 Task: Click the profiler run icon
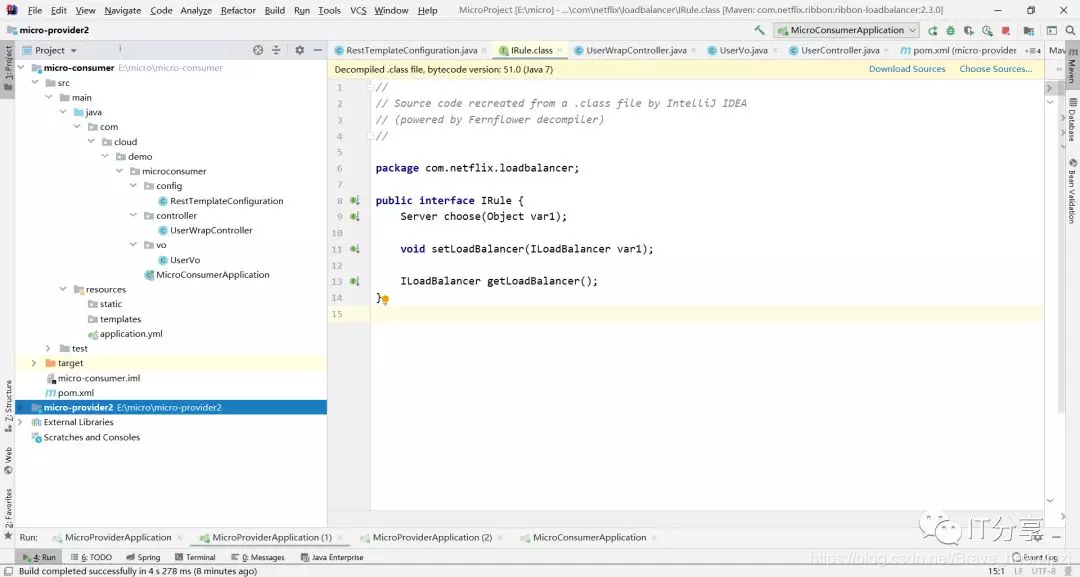[x=987, y=30]
